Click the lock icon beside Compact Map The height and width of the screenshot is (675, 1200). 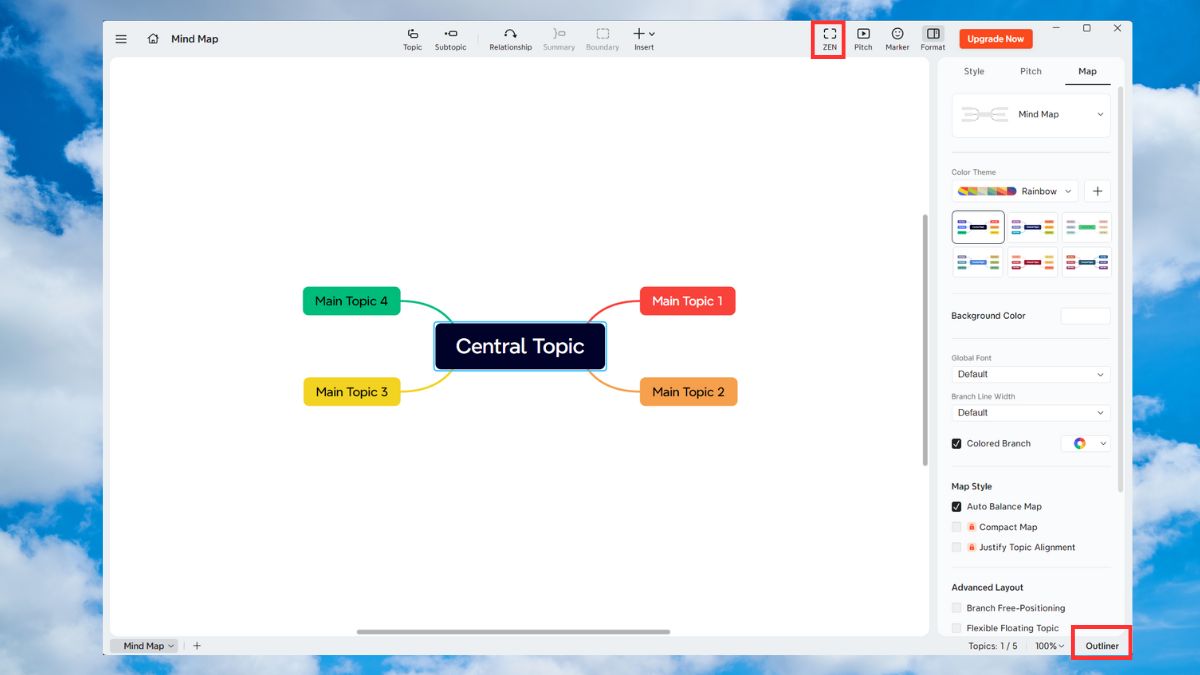[x=971, y=527]
